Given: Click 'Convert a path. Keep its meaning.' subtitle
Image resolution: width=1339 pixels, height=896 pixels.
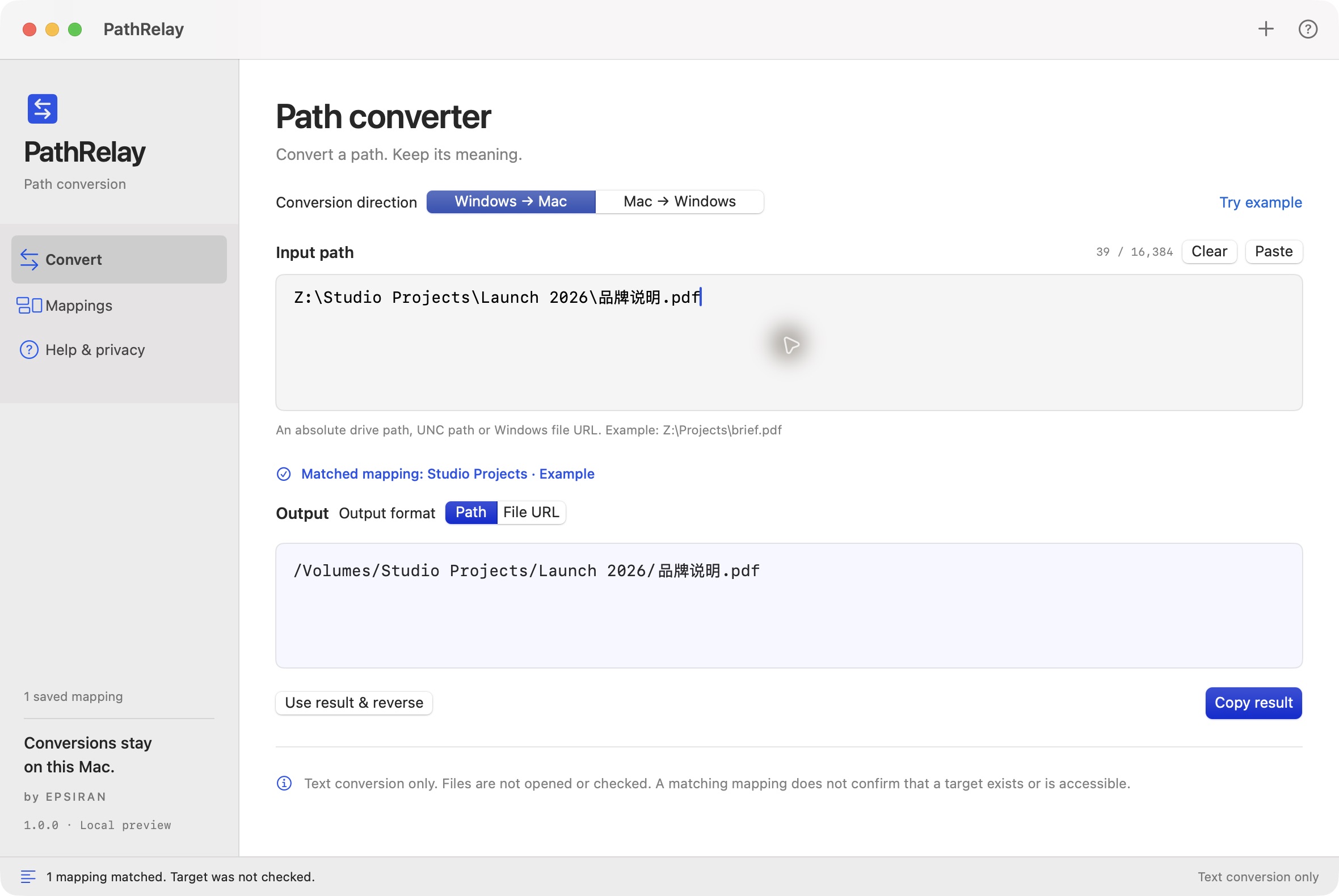Looking at the screenshot, I should (x=399, y=154).
